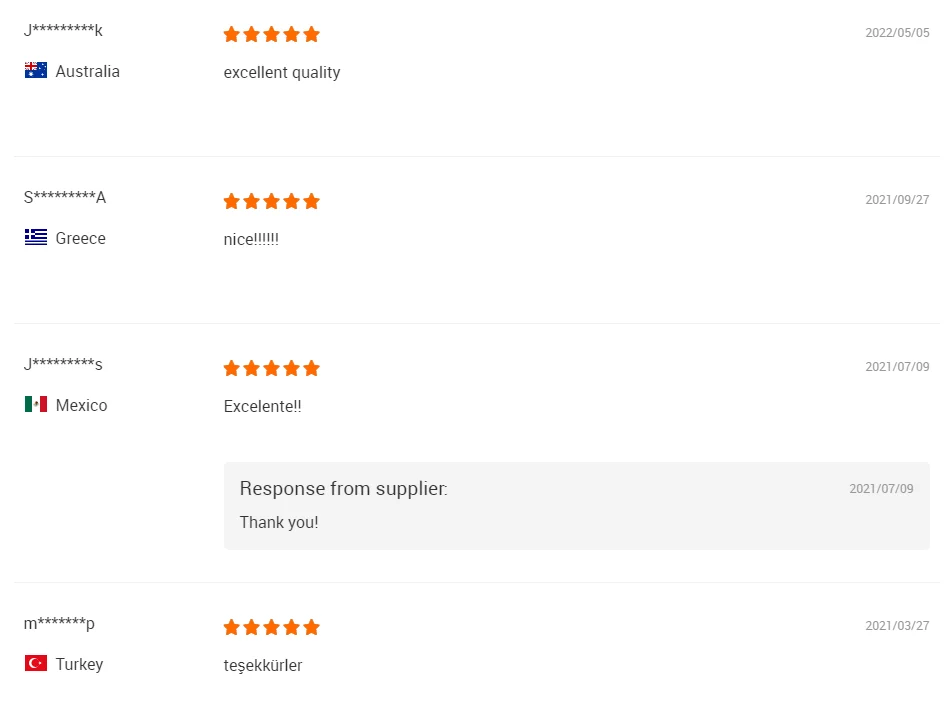The width and height of the screenshot is (948, 725).
Task: Click the star rating above 'excellent quality'
Action: click(271, 35)
